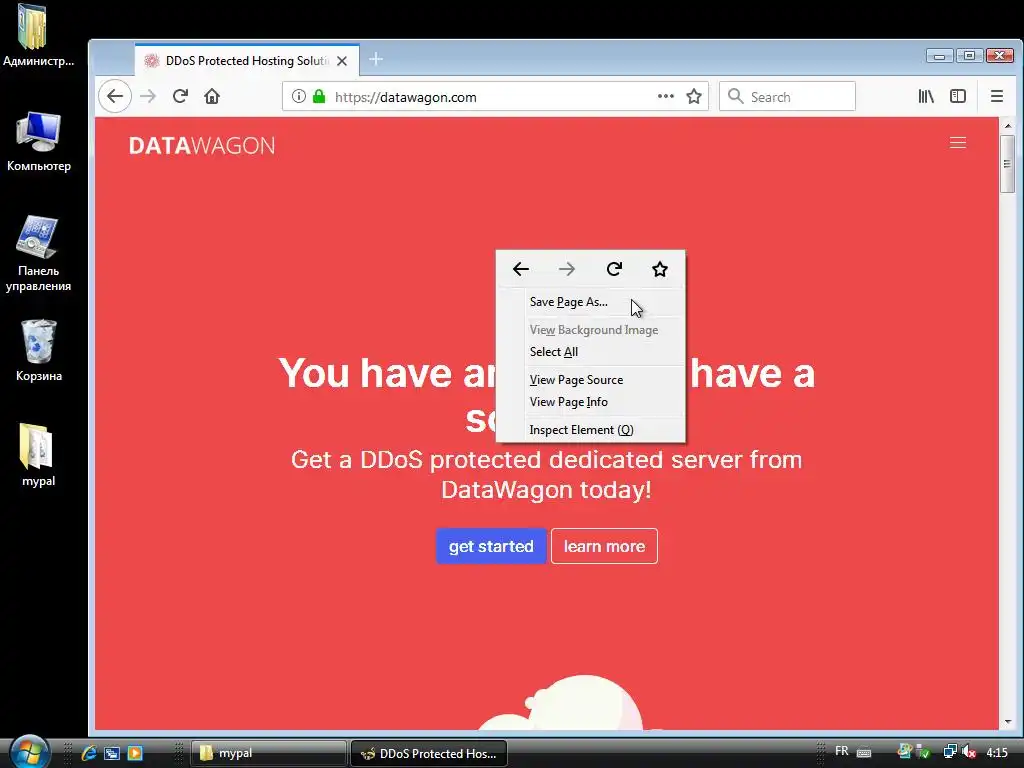Reload the page from the browser toolbar
This screenshot has height=768, width=1024.
(180, 97)
